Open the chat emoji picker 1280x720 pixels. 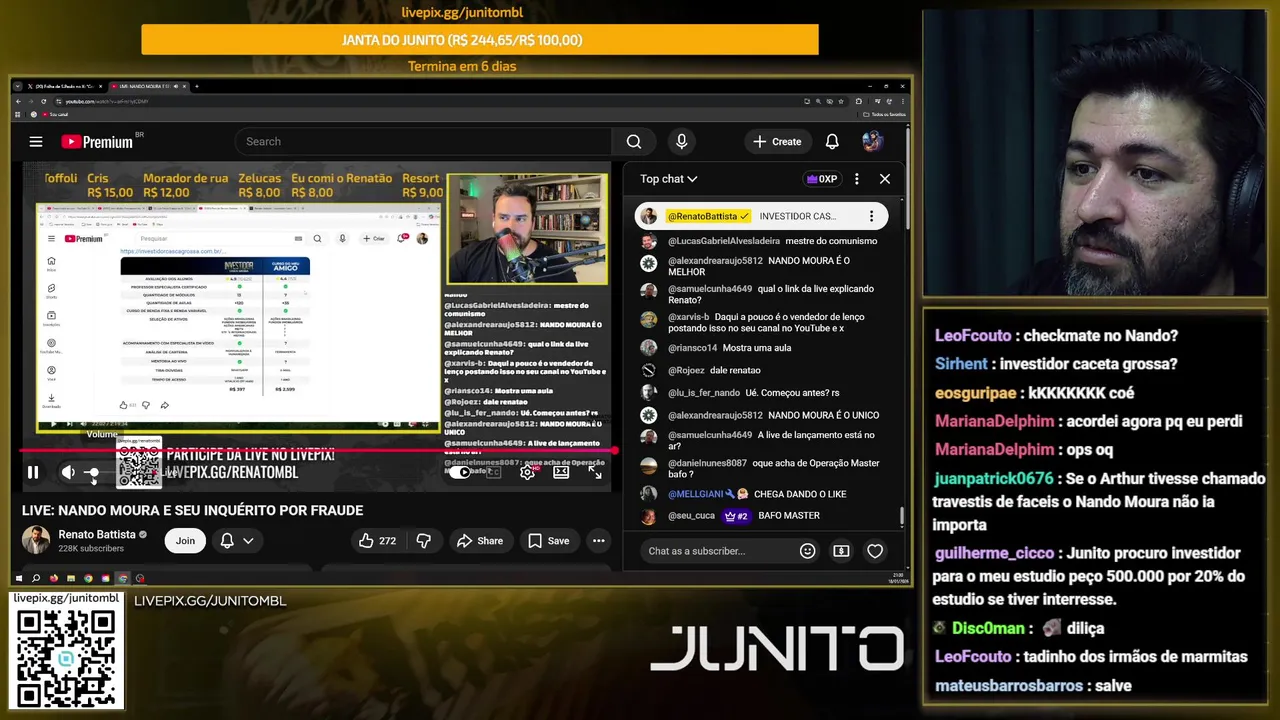coord(807,551)
